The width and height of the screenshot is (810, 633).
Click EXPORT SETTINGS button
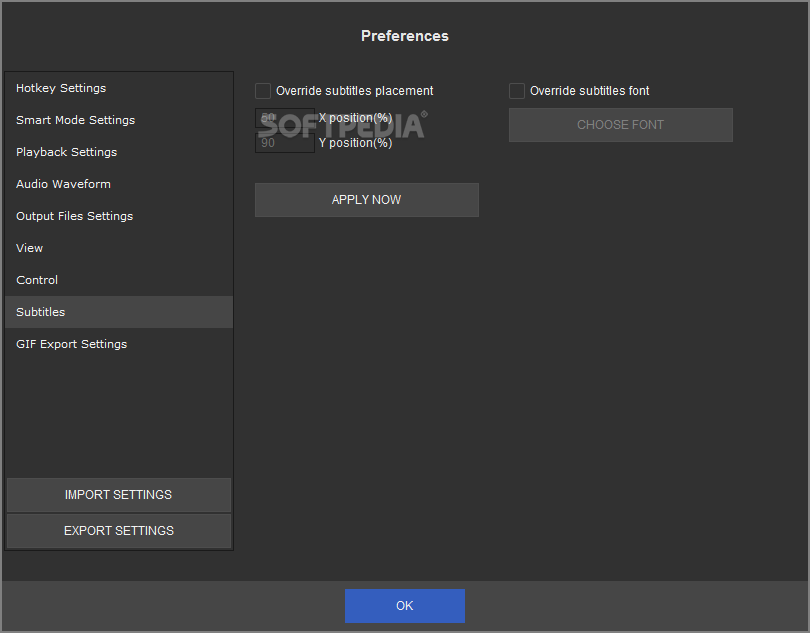pos(119,531)
